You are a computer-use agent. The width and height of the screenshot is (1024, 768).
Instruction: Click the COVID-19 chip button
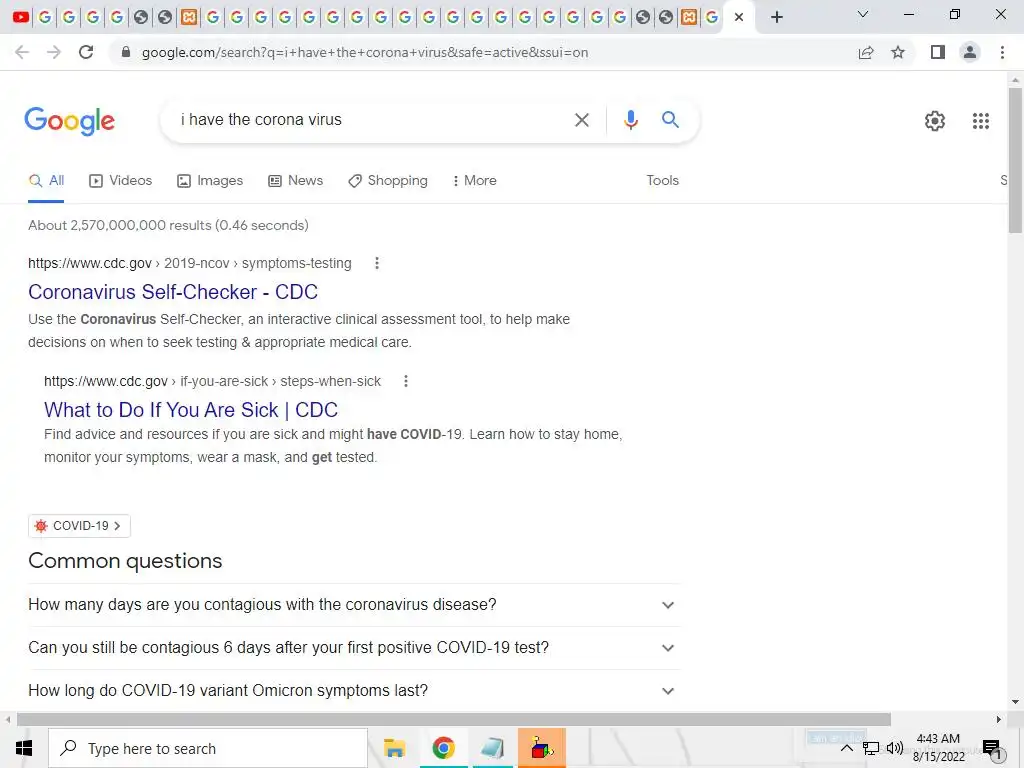tap(79, 526)
